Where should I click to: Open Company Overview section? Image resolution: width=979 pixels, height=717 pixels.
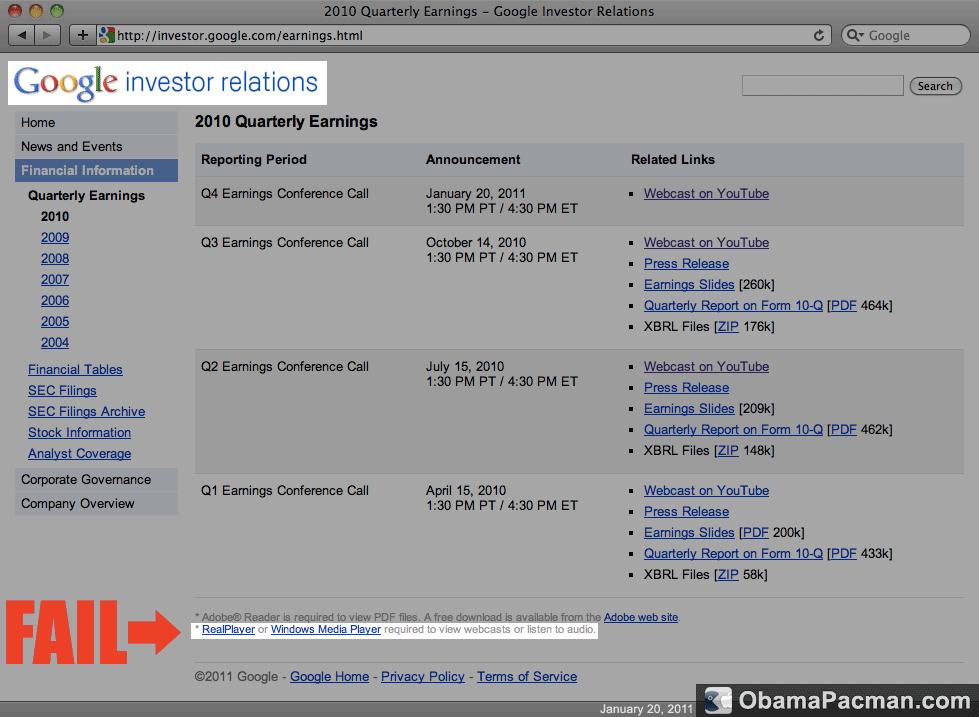click(x=96, y=503)
